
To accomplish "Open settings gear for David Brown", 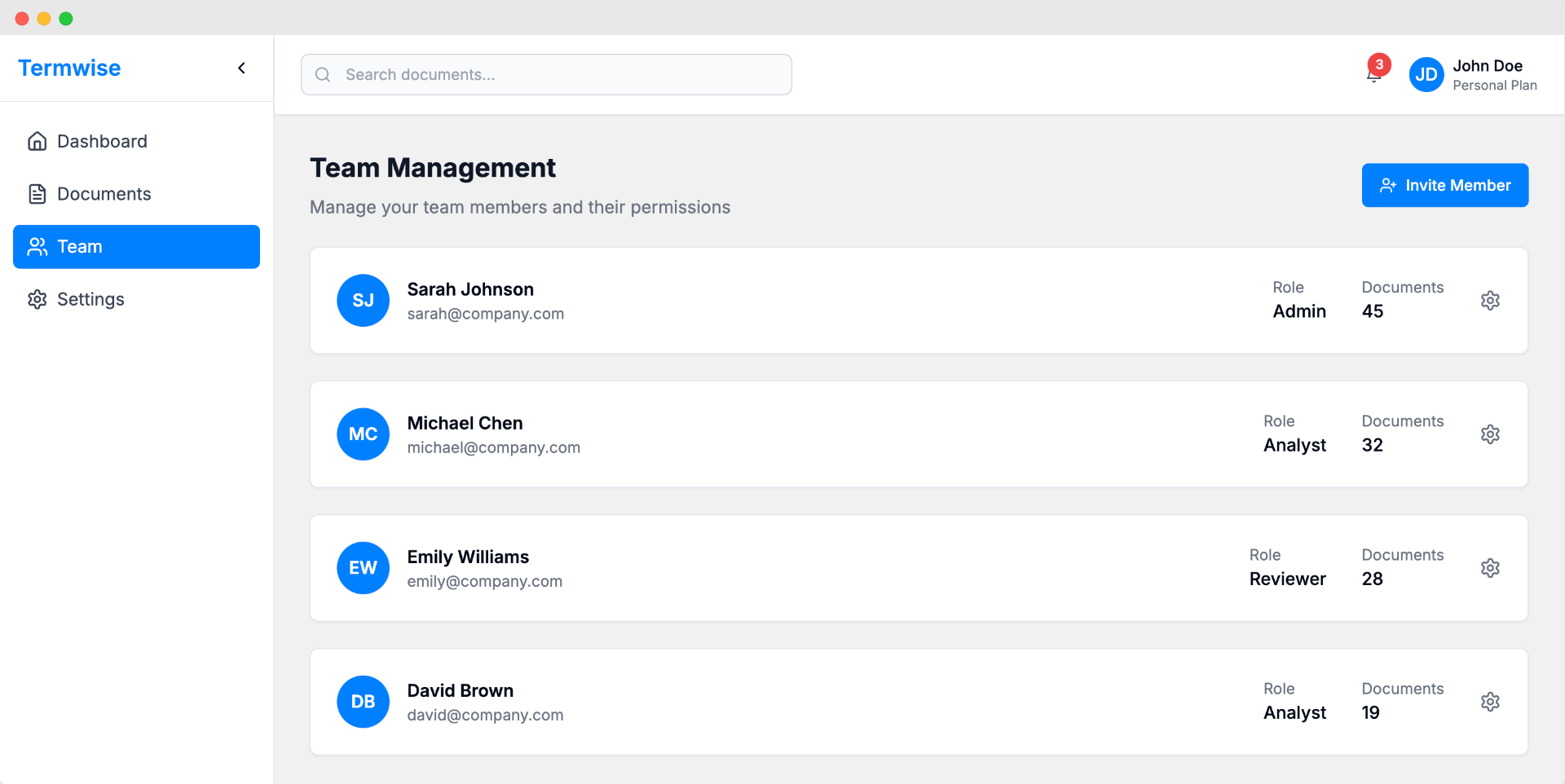I will [x=1490, y=701].
